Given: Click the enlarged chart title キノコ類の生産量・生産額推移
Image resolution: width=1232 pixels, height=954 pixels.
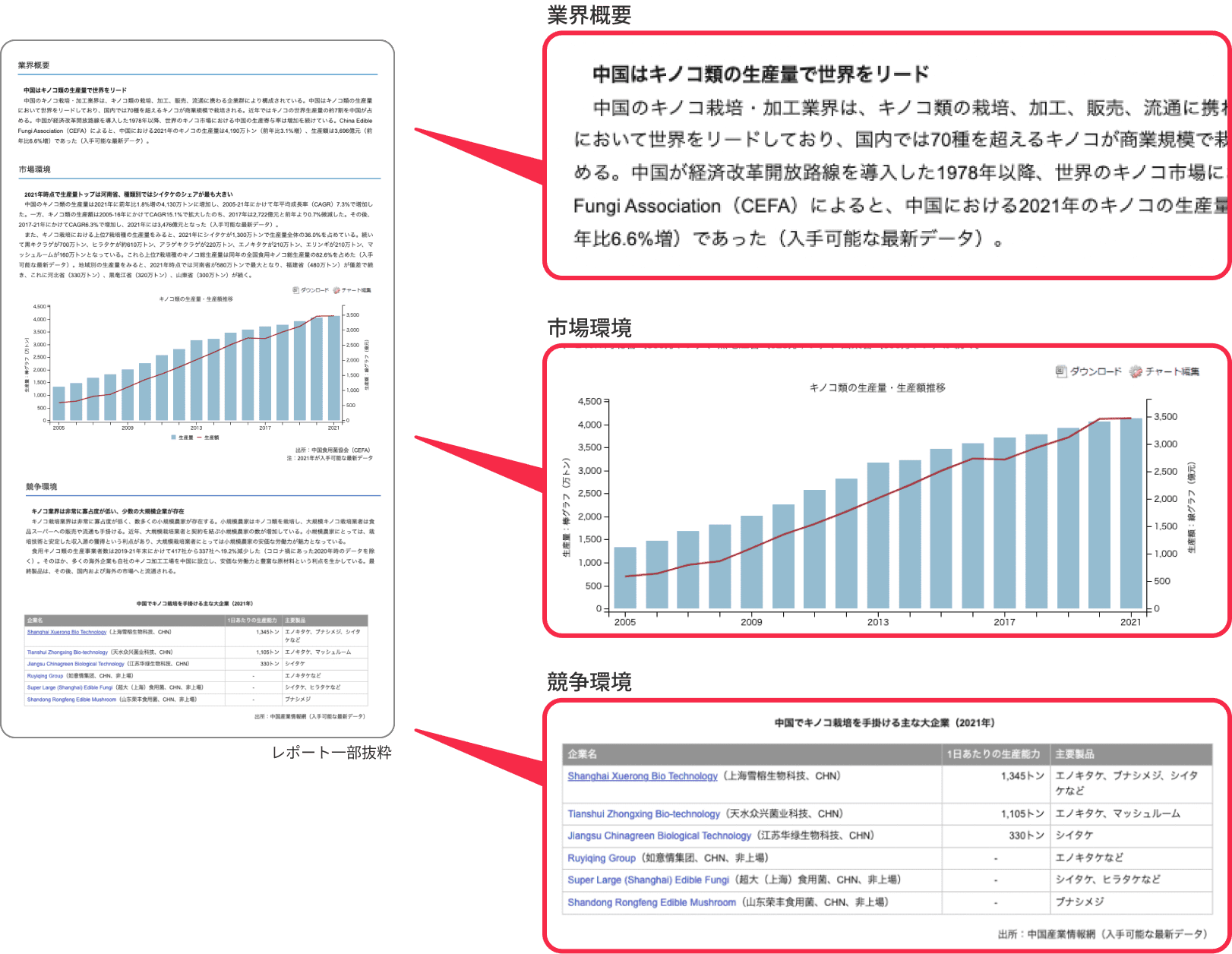Looking at the screenshot, I should (x=877, y=387).
